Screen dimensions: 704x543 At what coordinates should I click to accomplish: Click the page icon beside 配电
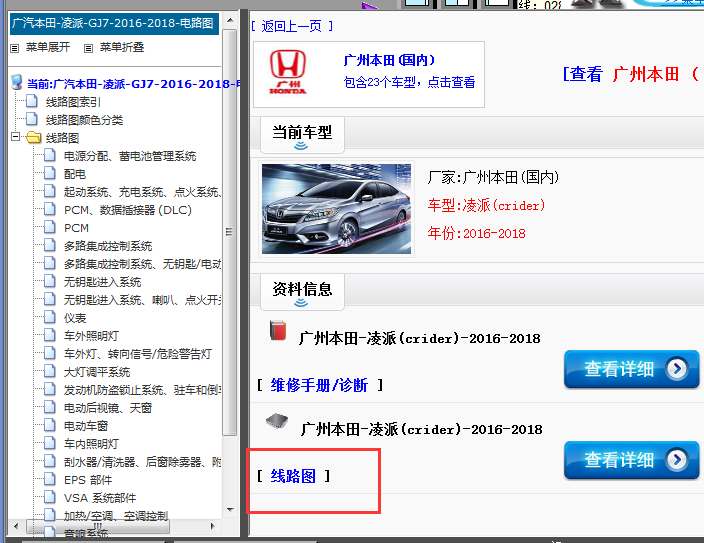50,173
